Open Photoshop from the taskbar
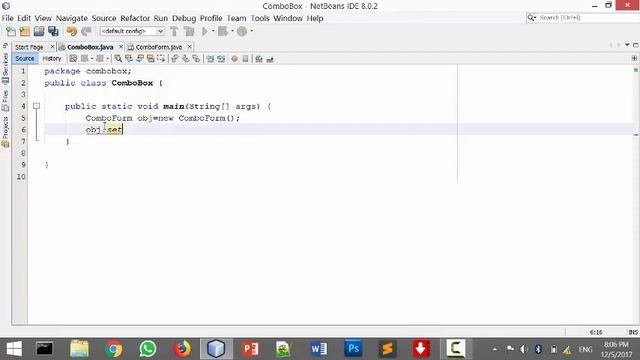640x360 pixels. coord(353,349)
